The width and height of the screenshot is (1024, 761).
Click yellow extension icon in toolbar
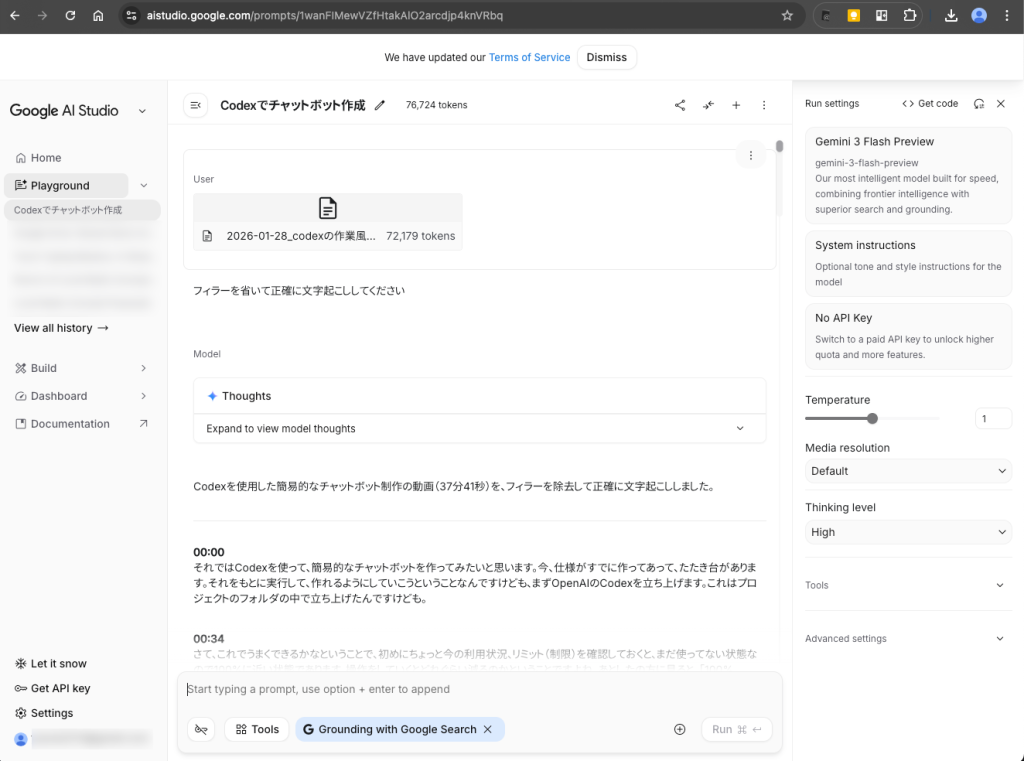(853, 16)
